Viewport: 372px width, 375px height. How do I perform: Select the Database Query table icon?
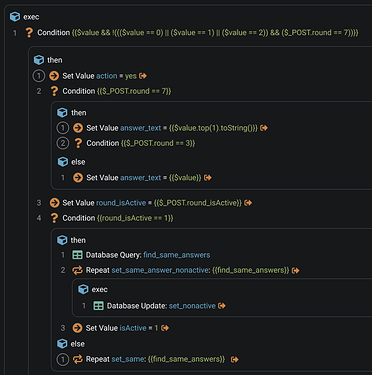tap(77, 255)
